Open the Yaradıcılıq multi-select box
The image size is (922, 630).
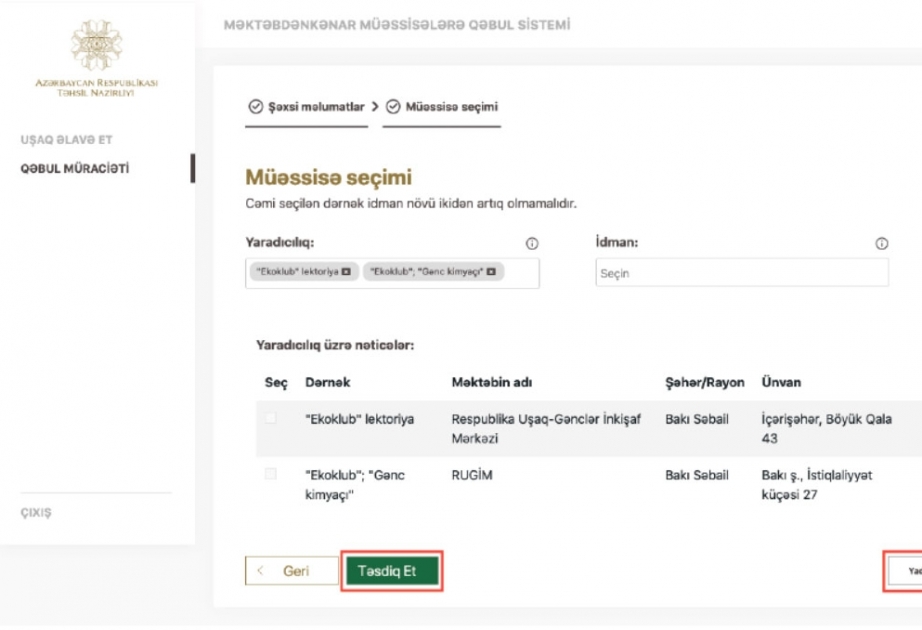pyautogui.click(x=392, y=273)
